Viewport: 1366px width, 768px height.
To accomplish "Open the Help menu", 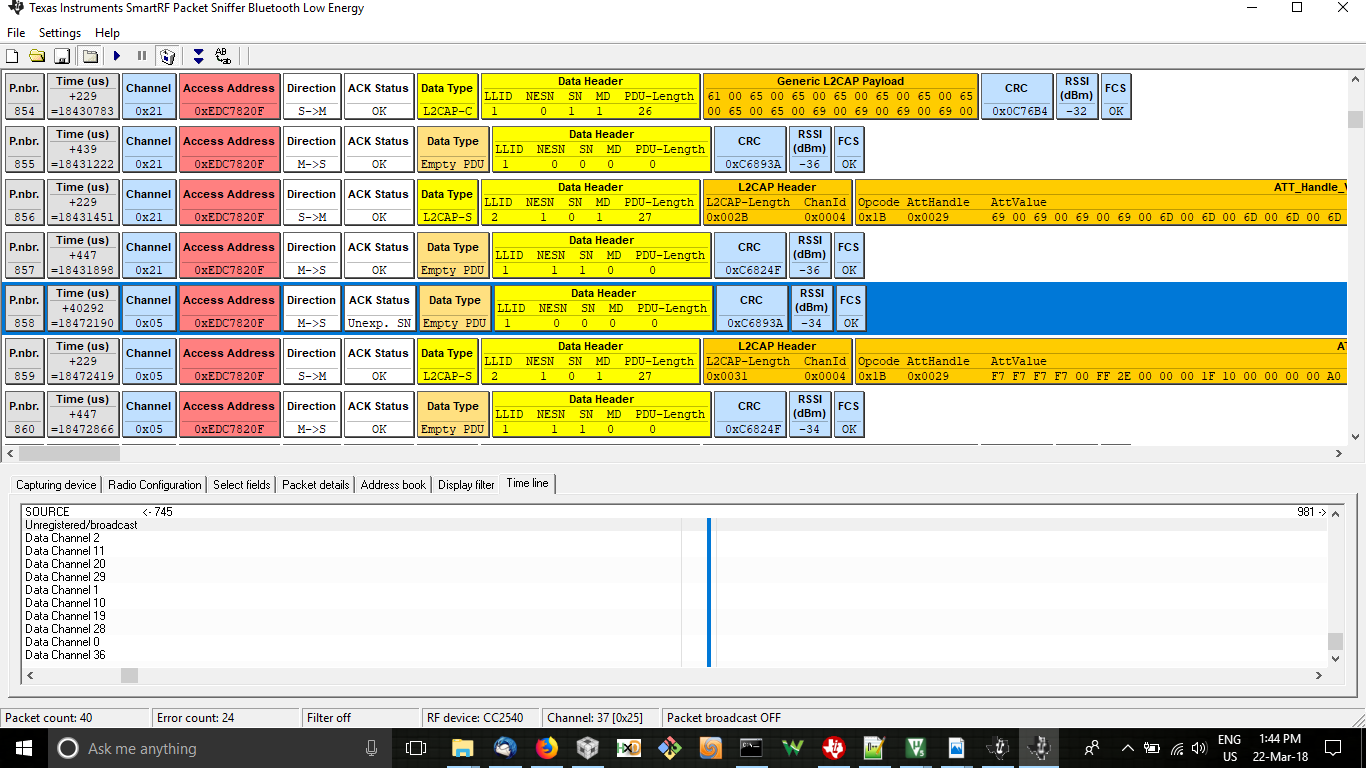I will [x=107, y=33].
